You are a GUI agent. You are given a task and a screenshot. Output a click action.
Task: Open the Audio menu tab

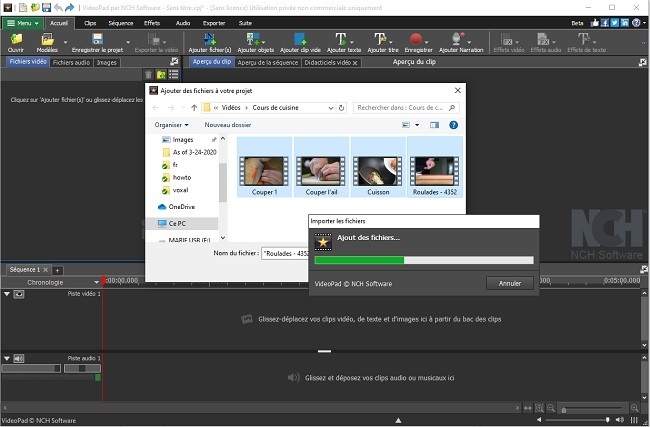pyautogui.click(x=183, y=23)
